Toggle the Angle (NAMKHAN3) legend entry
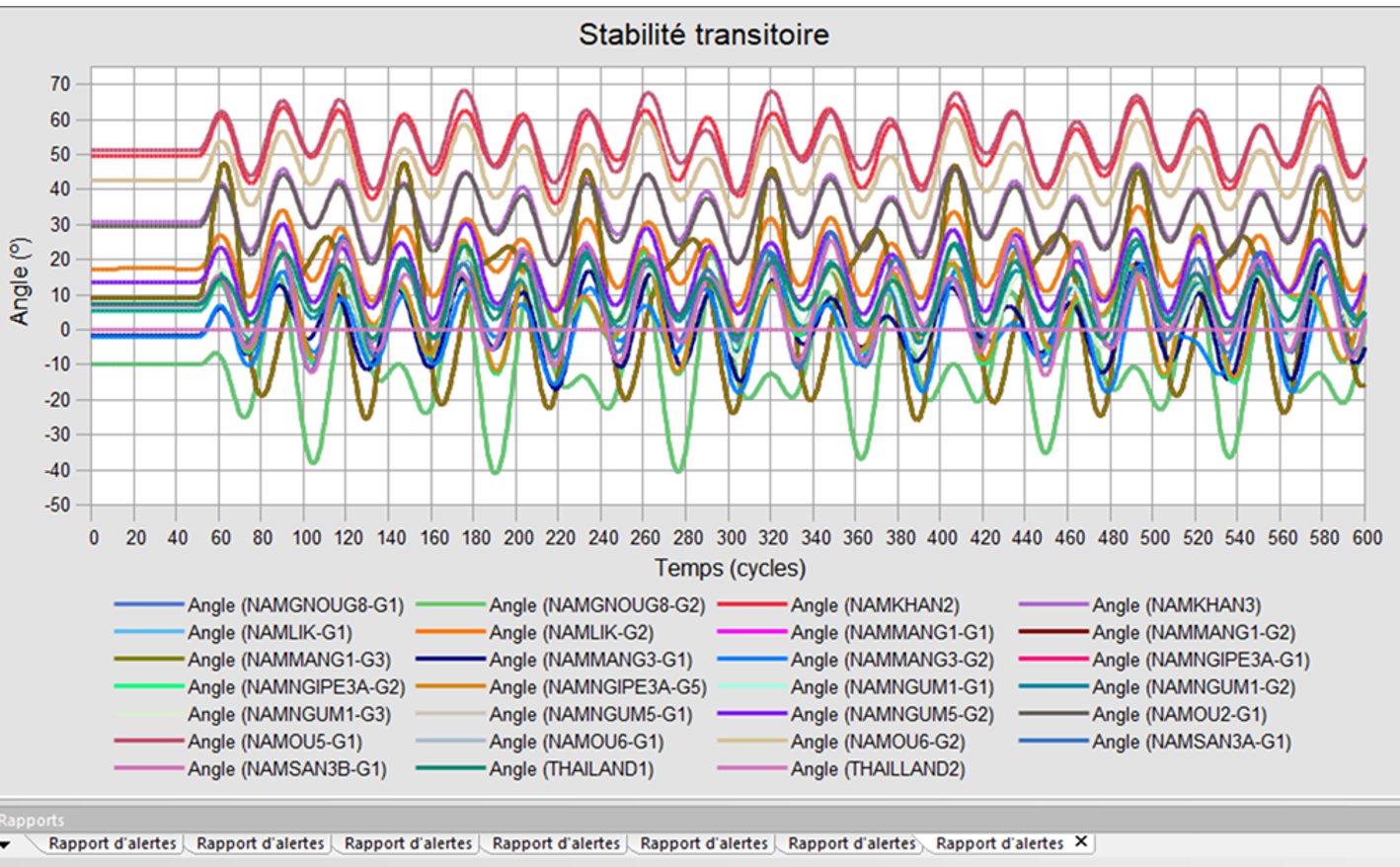1400x867 pixels. pyautogui.click(x=1175, y=605)
